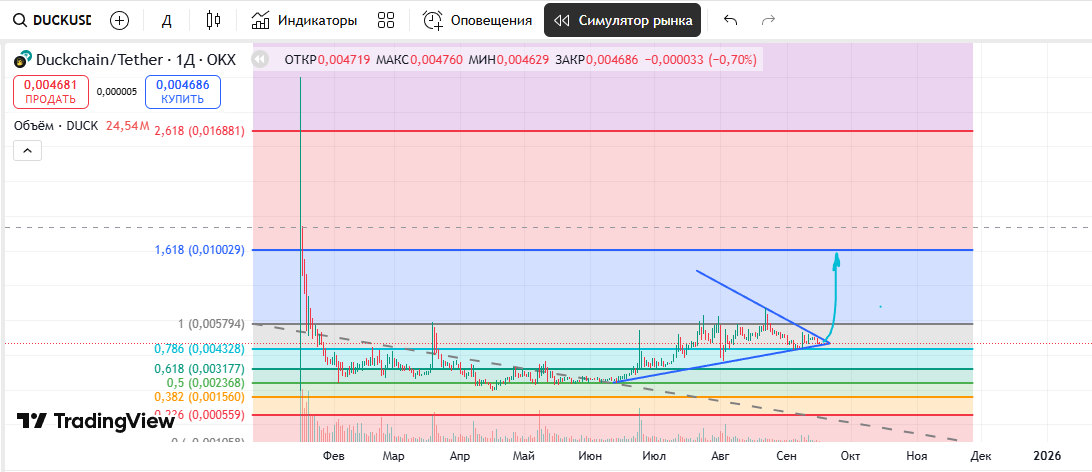The height and width of the screenshot is (472, 1092).
Task: Click the МАКС high value 0,004760
Action: [437, 60]
